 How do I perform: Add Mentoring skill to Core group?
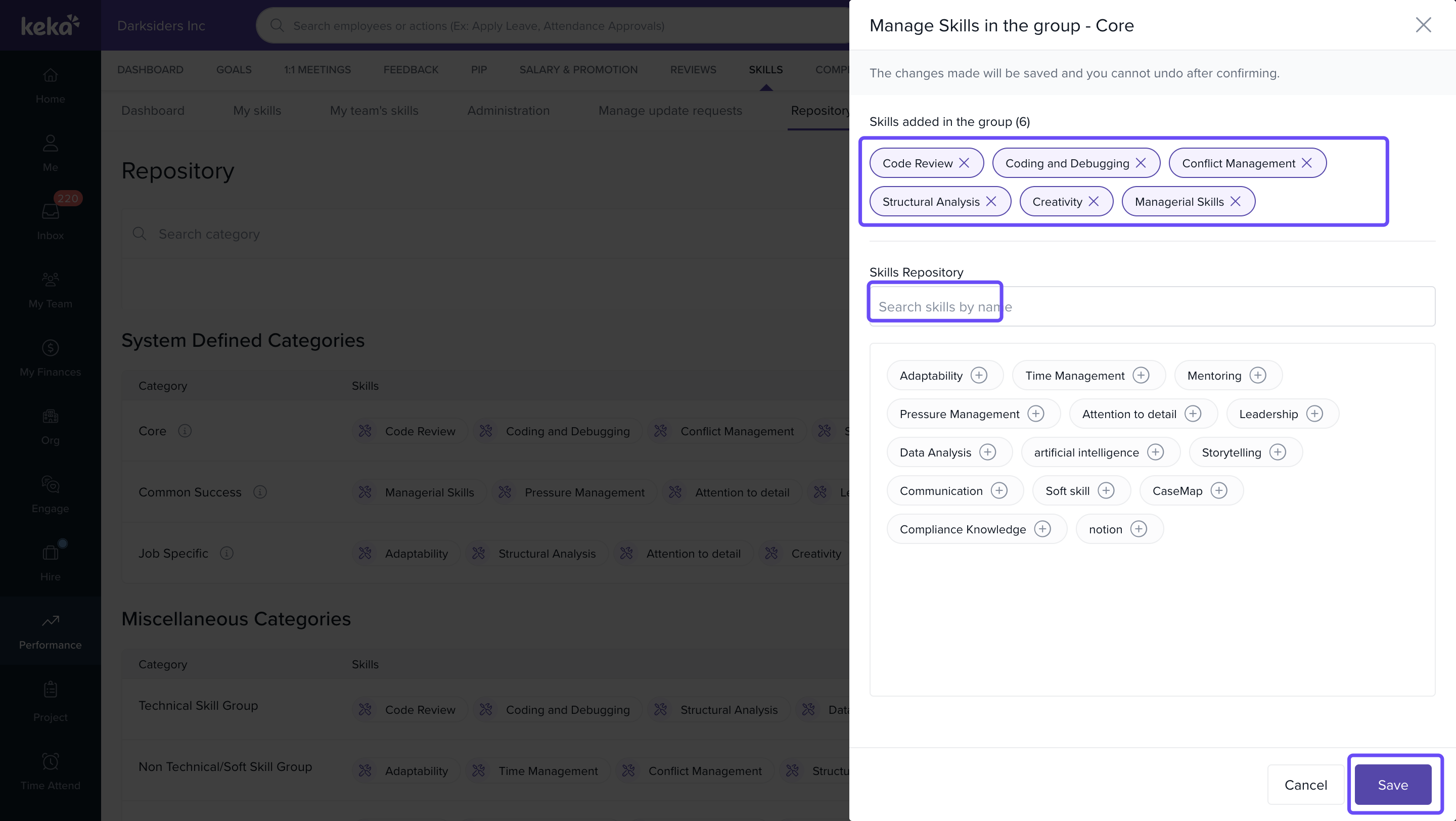(1258, 376)
